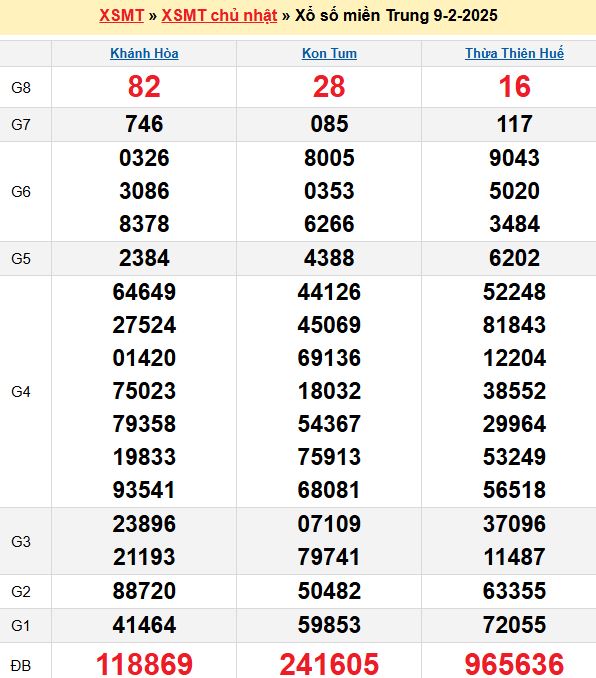
Task: Click Kon Tum special prize 241605
Action: tap(329, 664)
